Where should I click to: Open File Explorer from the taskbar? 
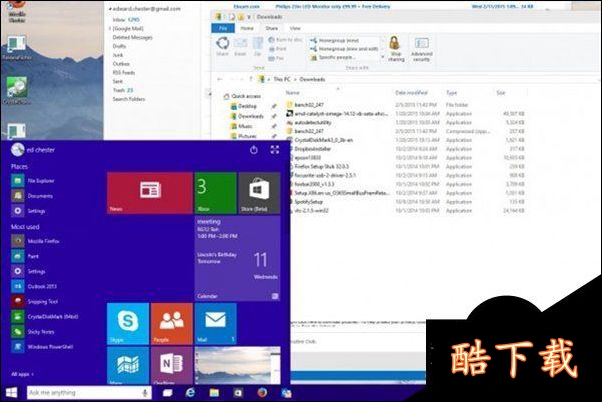pos(214,392)
